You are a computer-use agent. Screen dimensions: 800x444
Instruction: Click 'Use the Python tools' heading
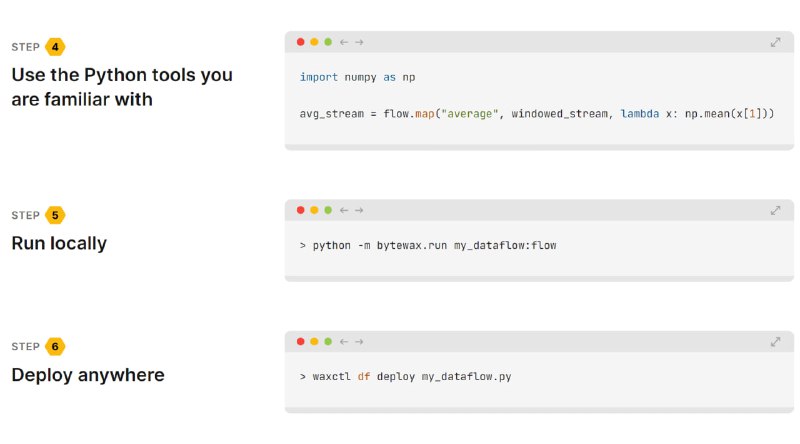coord(122,87)
